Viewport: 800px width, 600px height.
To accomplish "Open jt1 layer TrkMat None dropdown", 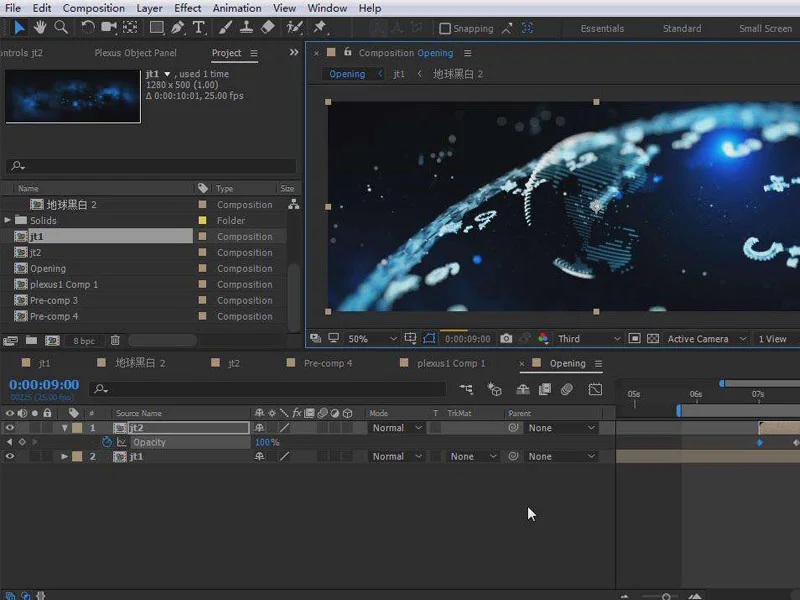I will point(472,456).
